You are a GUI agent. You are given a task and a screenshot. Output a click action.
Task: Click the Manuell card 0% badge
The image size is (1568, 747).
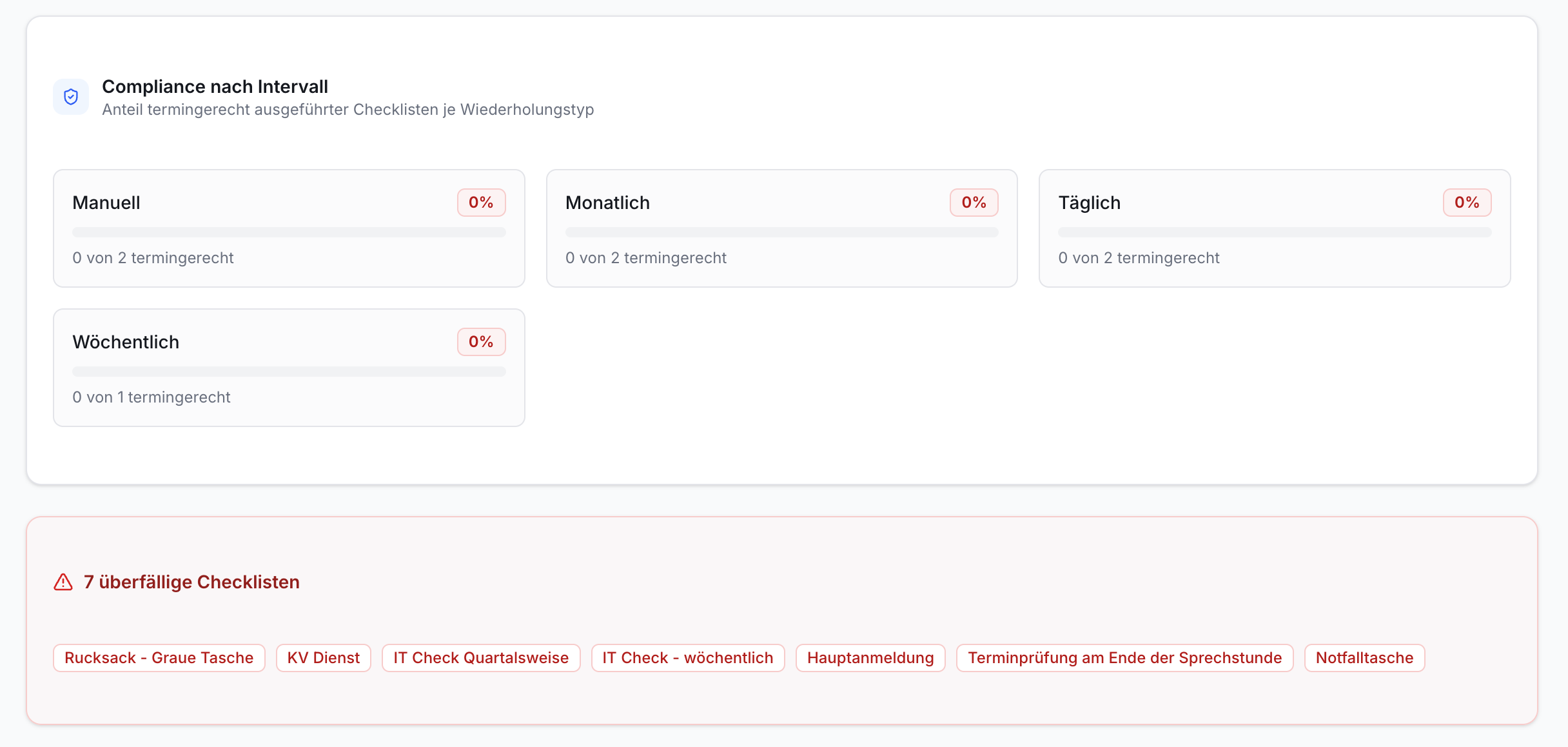(x=482, y=203)
